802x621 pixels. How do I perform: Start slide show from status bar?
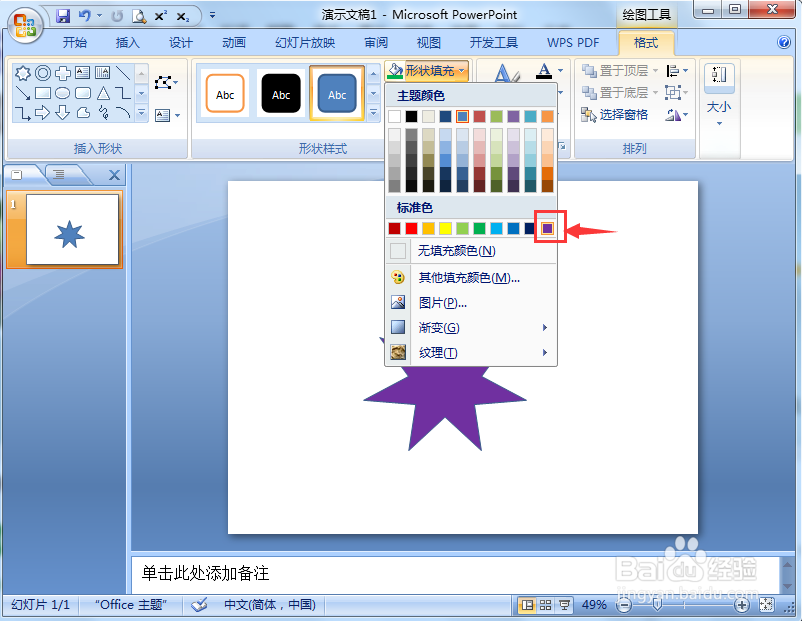pyautogui.click(x=564, y=605)
